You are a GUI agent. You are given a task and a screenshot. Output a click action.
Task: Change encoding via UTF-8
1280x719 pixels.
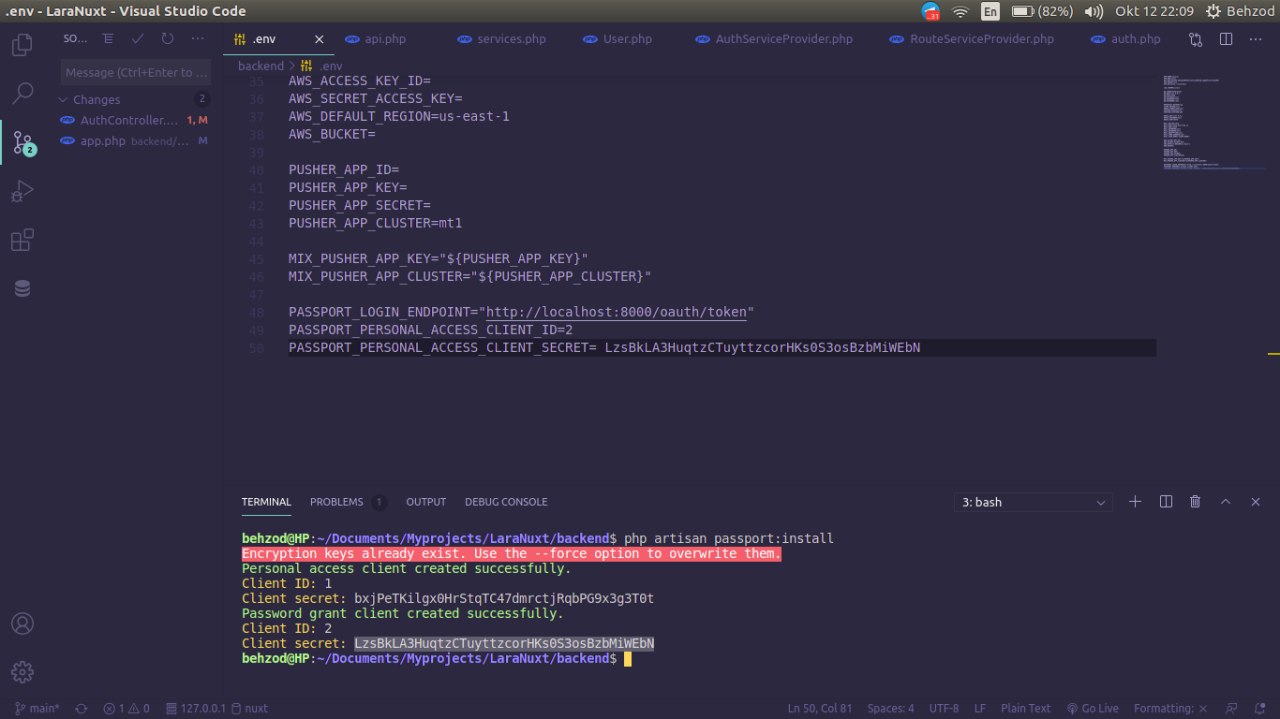pyautogui.click(x=944, y=708)
